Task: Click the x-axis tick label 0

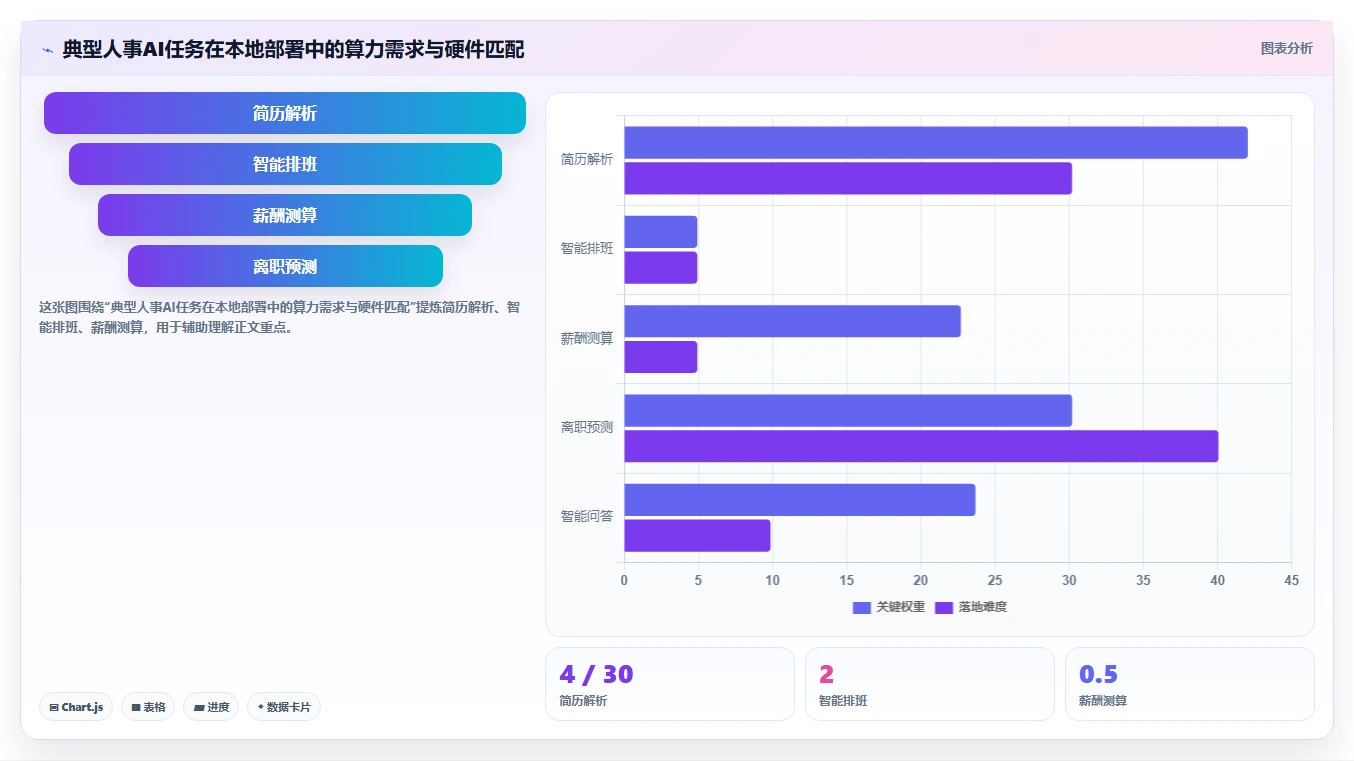Action: [x=624, y=580]
